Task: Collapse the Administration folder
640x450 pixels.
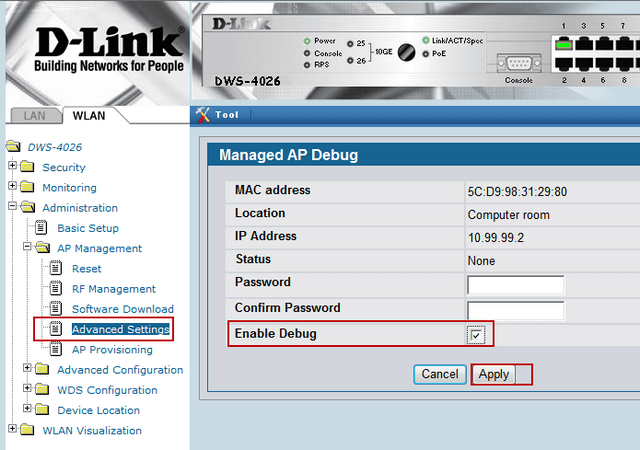Action: coord(12,208)
